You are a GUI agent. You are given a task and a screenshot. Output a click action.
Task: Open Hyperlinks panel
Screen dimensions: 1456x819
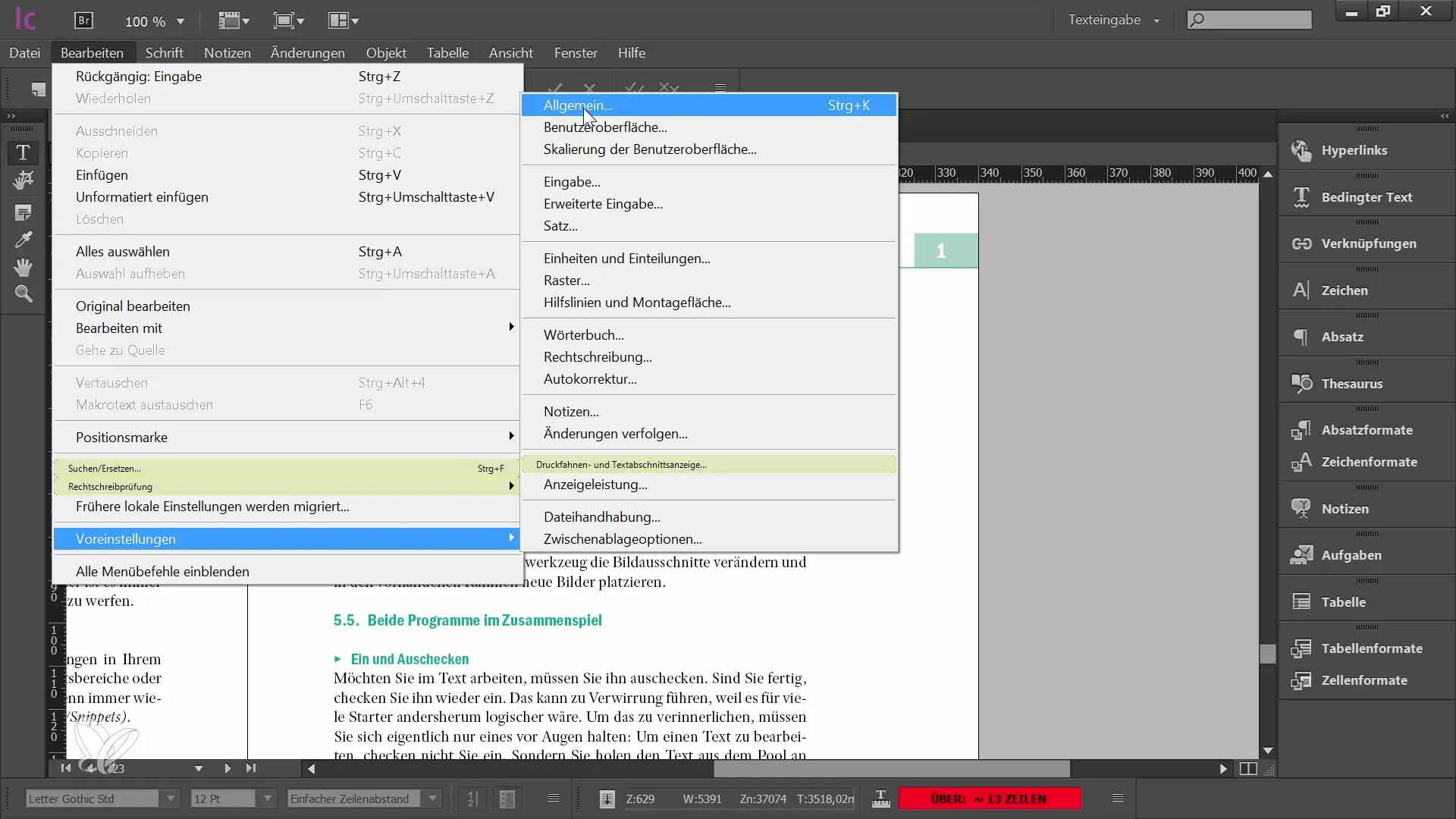[x=1357, y=150]
